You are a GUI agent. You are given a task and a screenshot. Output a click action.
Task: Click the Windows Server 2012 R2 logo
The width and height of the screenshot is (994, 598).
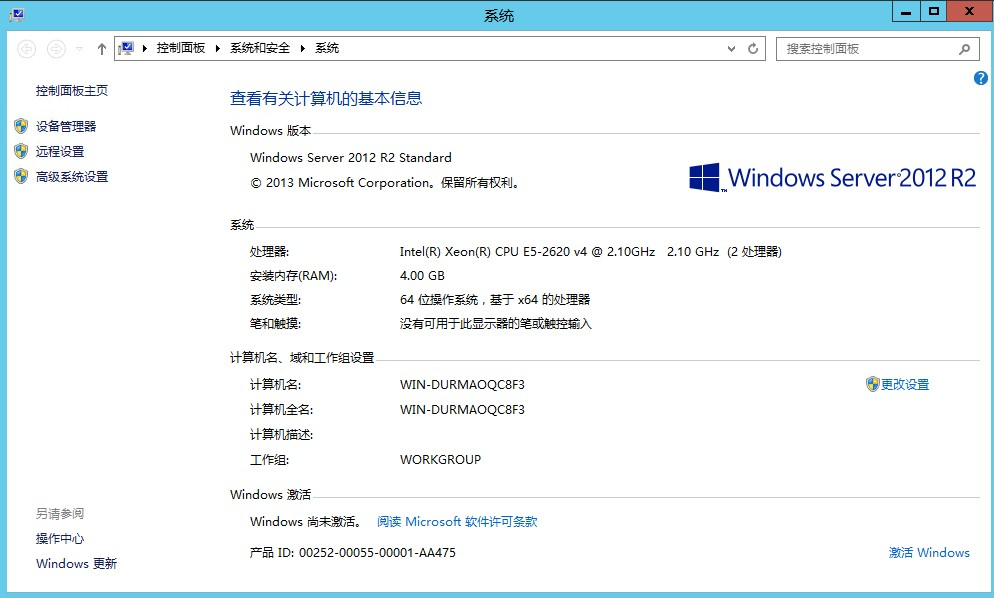pos(832,178)
